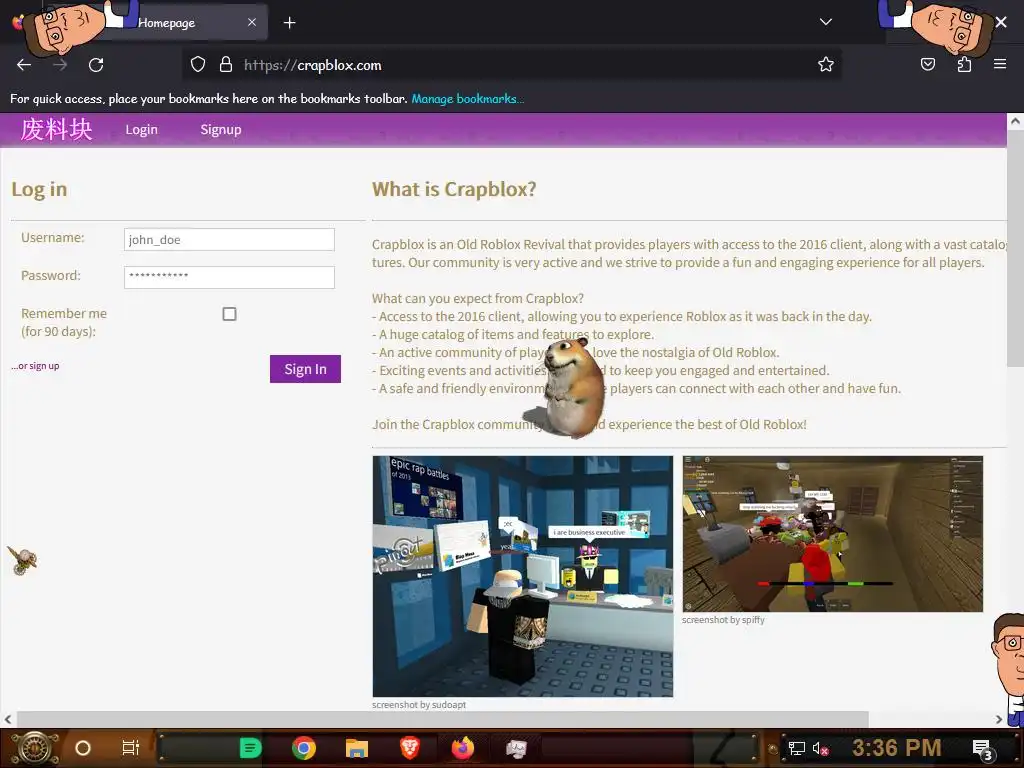This screenshot has height=768, width=1024.
Task: Reload the crapblox.com page
Action: click(96, 65)
